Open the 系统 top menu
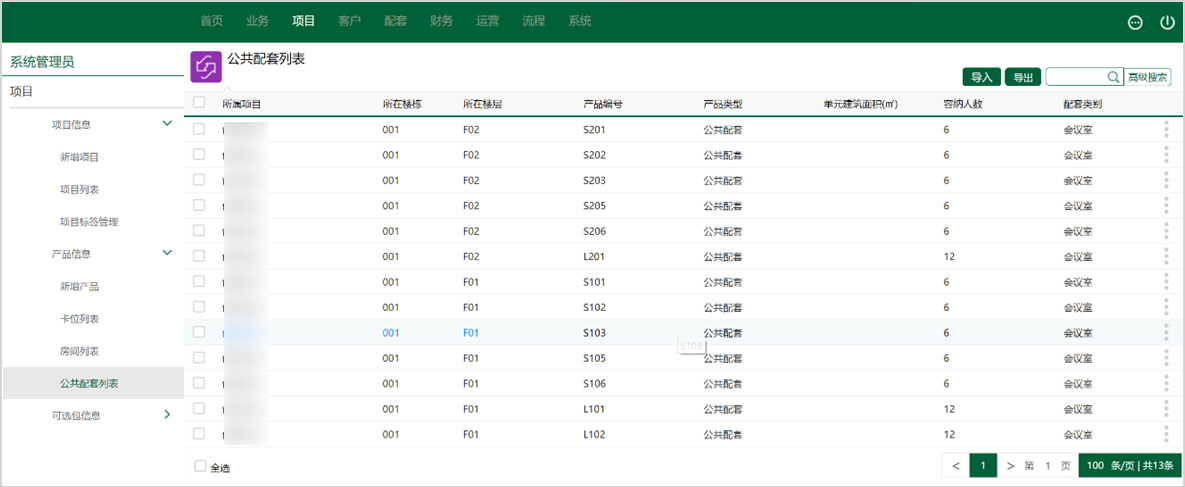This screenshot has width=1185, height=487. click(x=580, y=21)
